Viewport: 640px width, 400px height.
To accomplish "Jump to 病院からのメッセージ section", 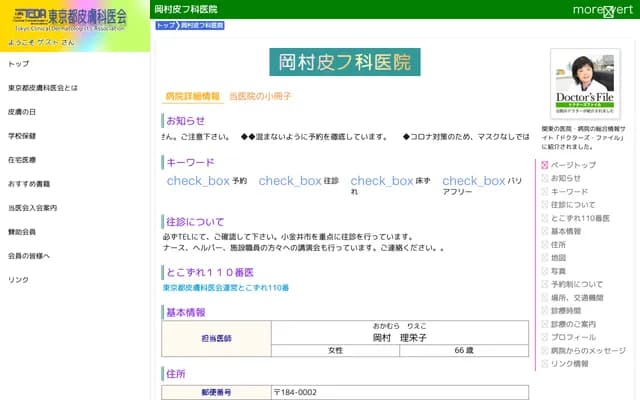I will 588,350.
